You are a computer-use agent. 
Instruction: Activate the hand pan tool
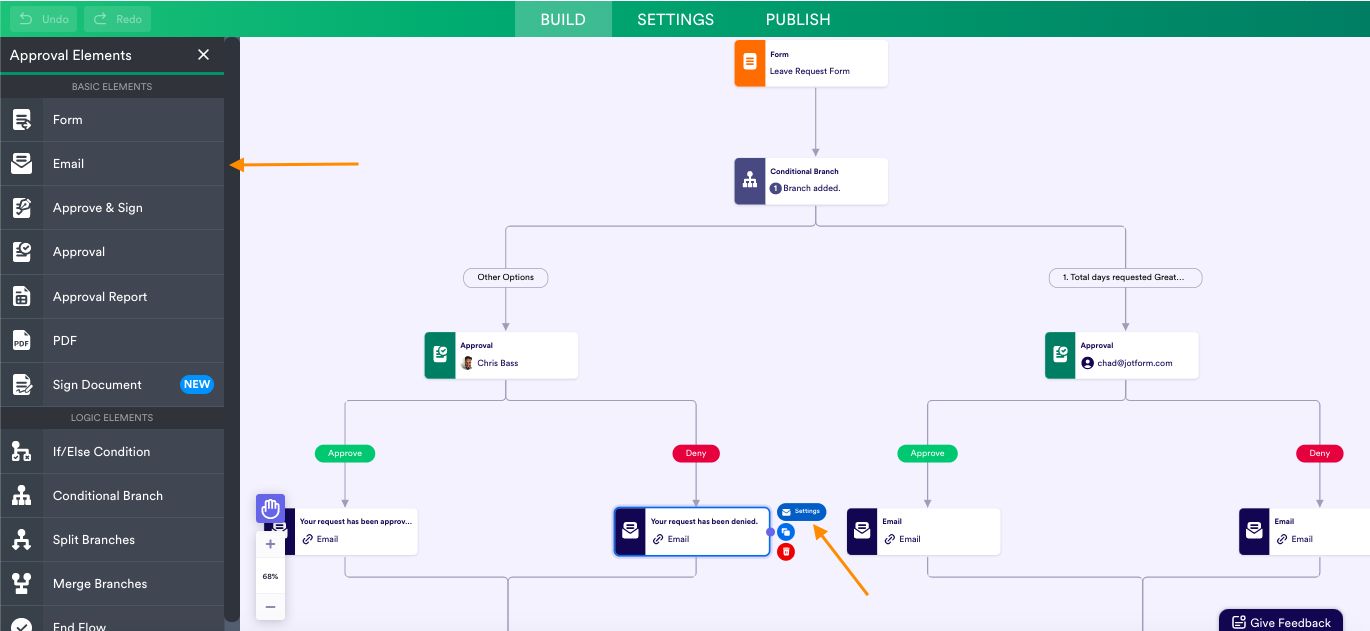coord(270,509)
